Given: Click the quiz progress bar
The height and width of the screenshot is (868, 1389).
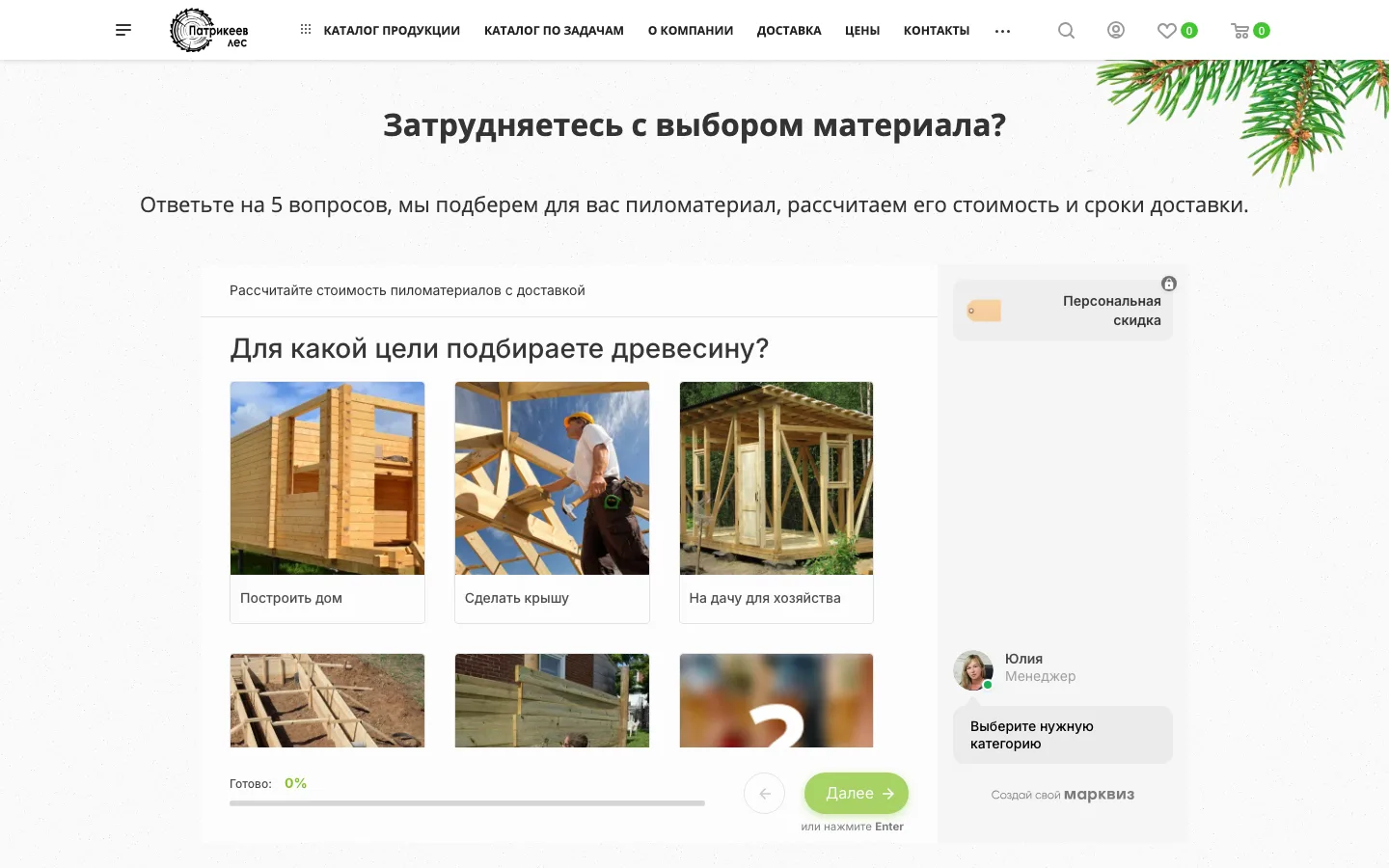Looking at the screenshot, I should pyautogui.click(x=467, y=802).
